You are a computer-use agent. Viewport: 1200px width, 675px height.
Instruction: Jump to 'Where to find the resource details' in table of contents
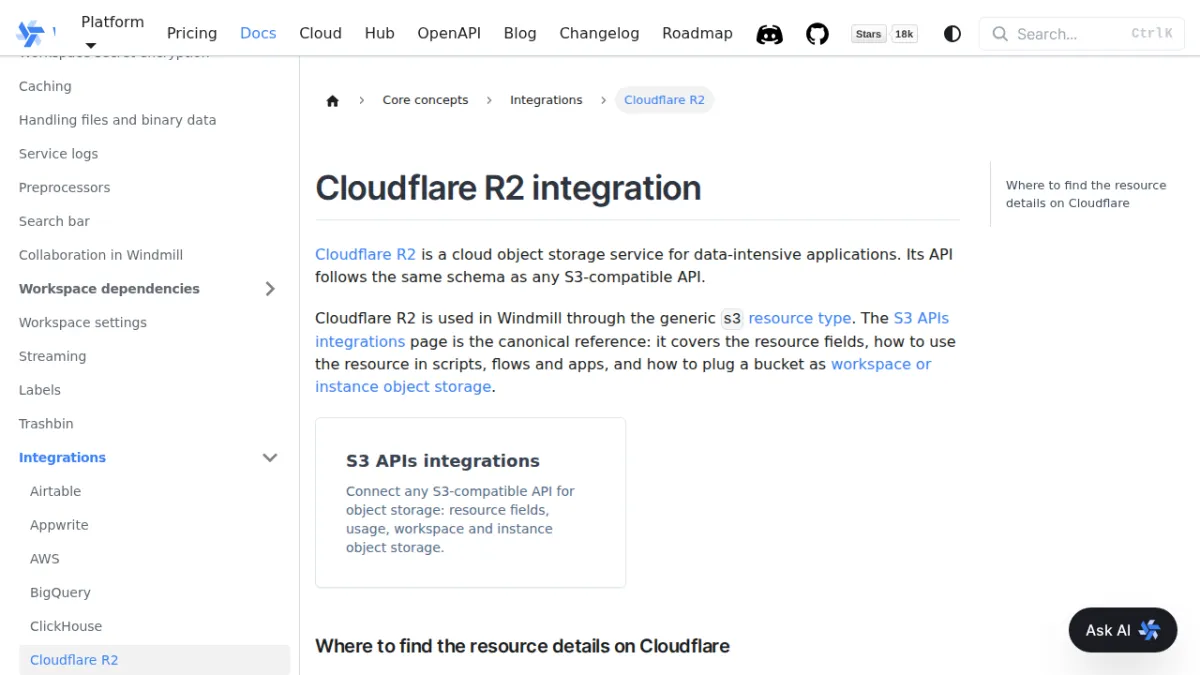click(1086, 194)
